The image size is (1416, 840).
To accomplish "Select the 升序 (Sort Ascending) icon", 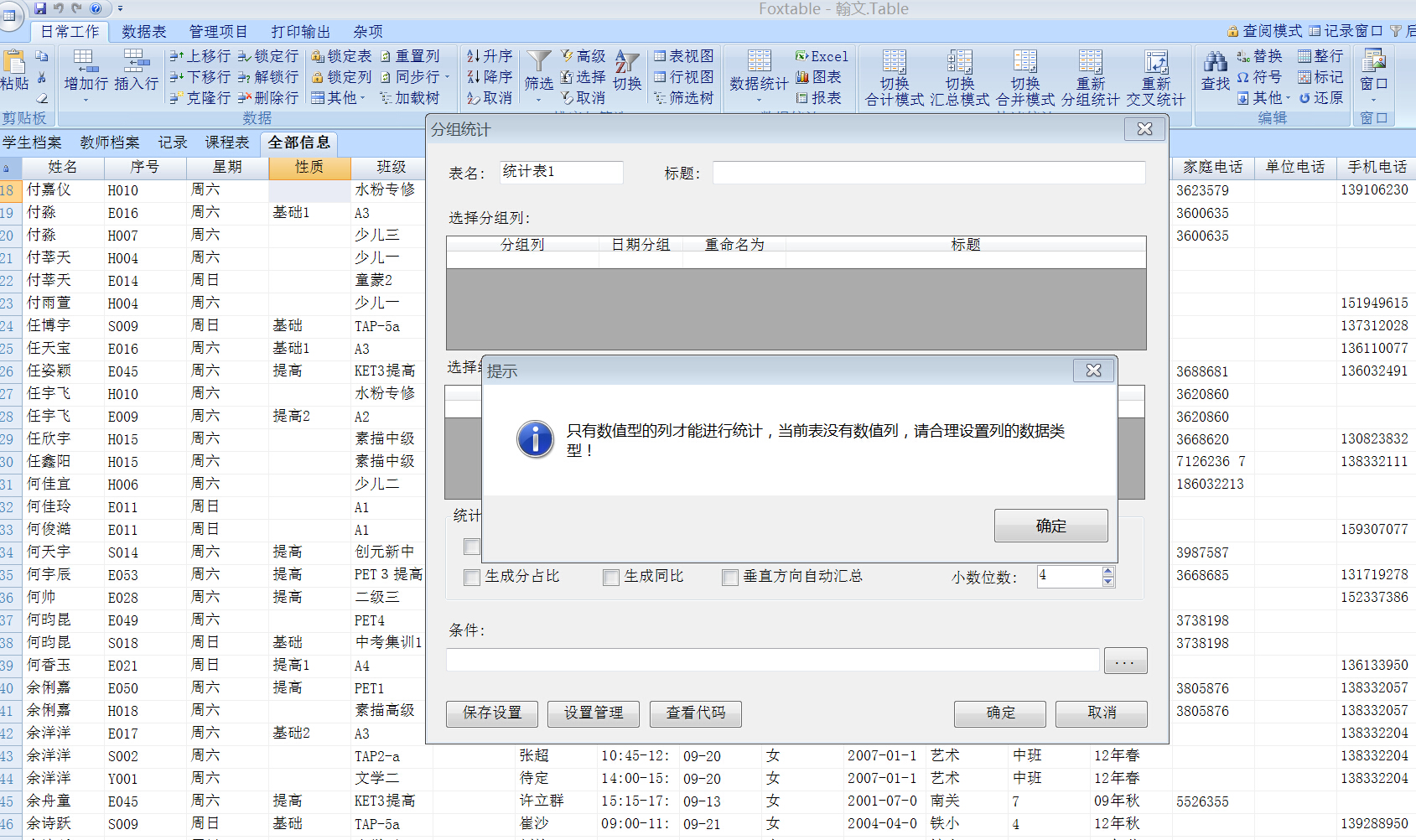I will point(489,55).
